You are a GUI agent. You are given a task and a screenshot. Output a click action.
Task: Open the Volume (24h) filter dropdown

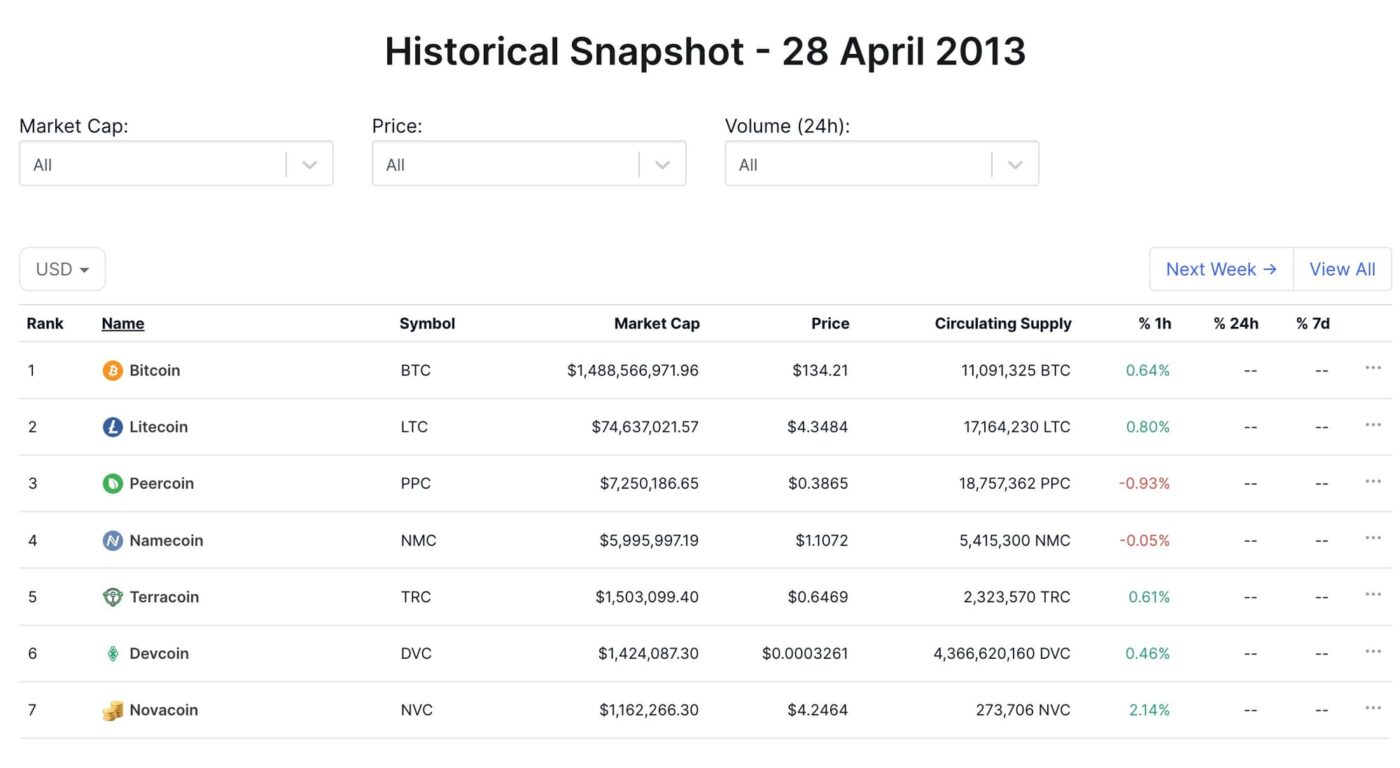[x=882, y=163]
